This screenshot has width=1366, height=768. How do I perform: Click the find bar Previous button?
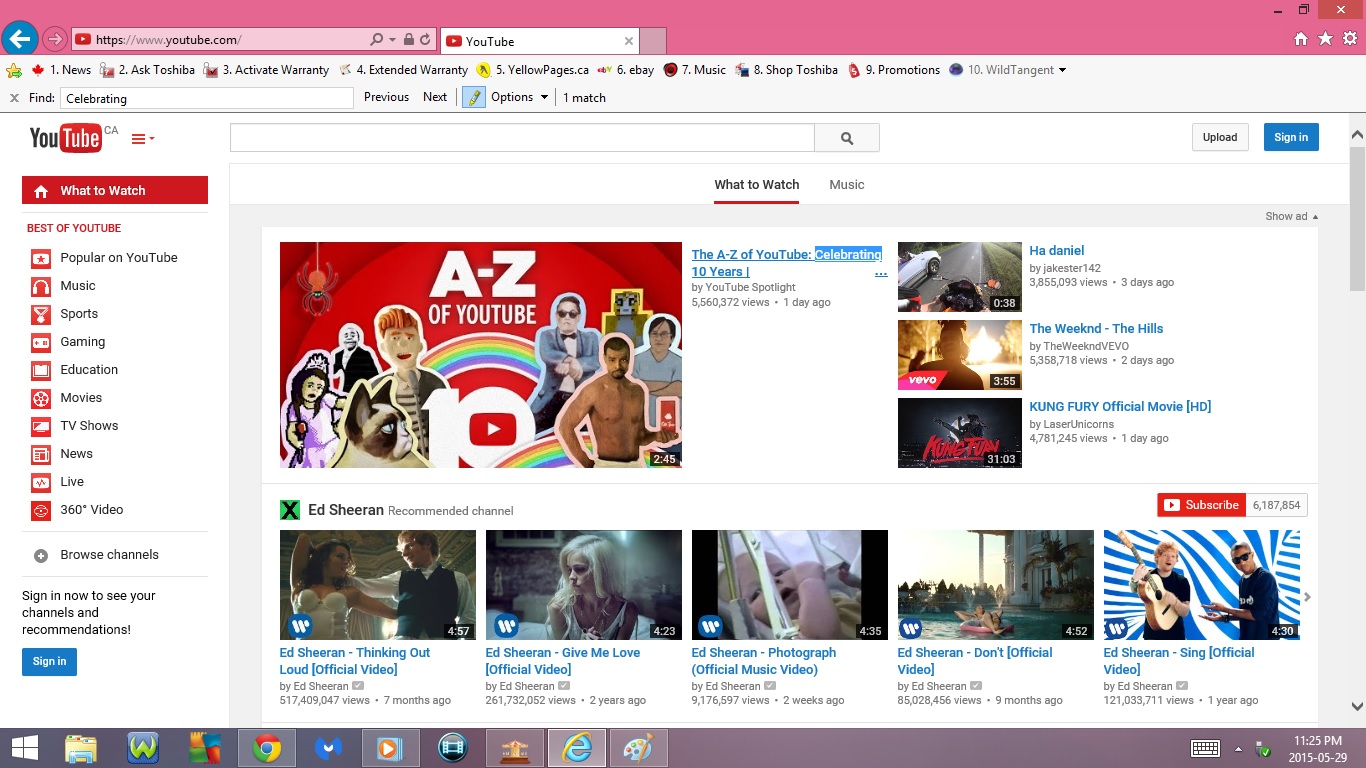click(386, 97)
